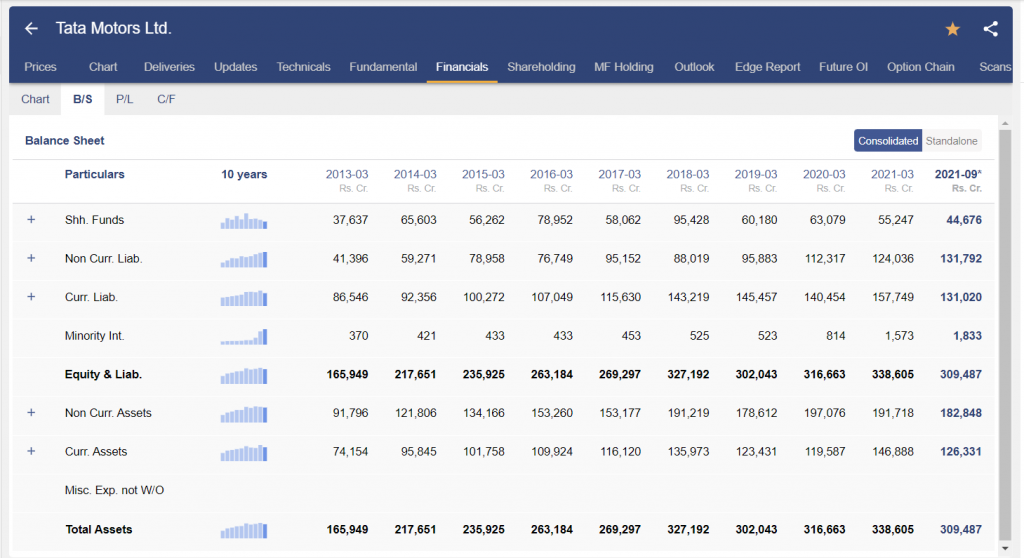Viewport: 1024px width, 558px height.
Task: Select the Chart sub-tab under Financials
Action: [x=35, y=99]
